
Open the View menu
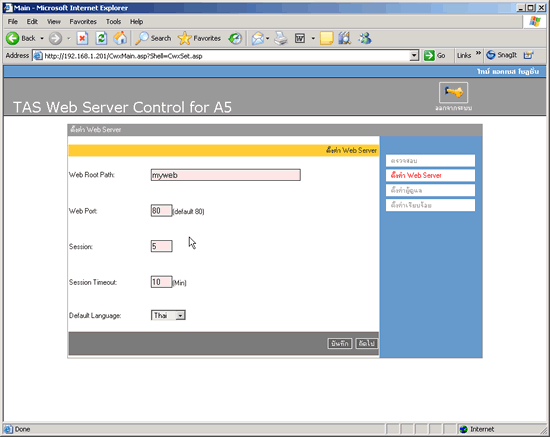click(54, 22)
